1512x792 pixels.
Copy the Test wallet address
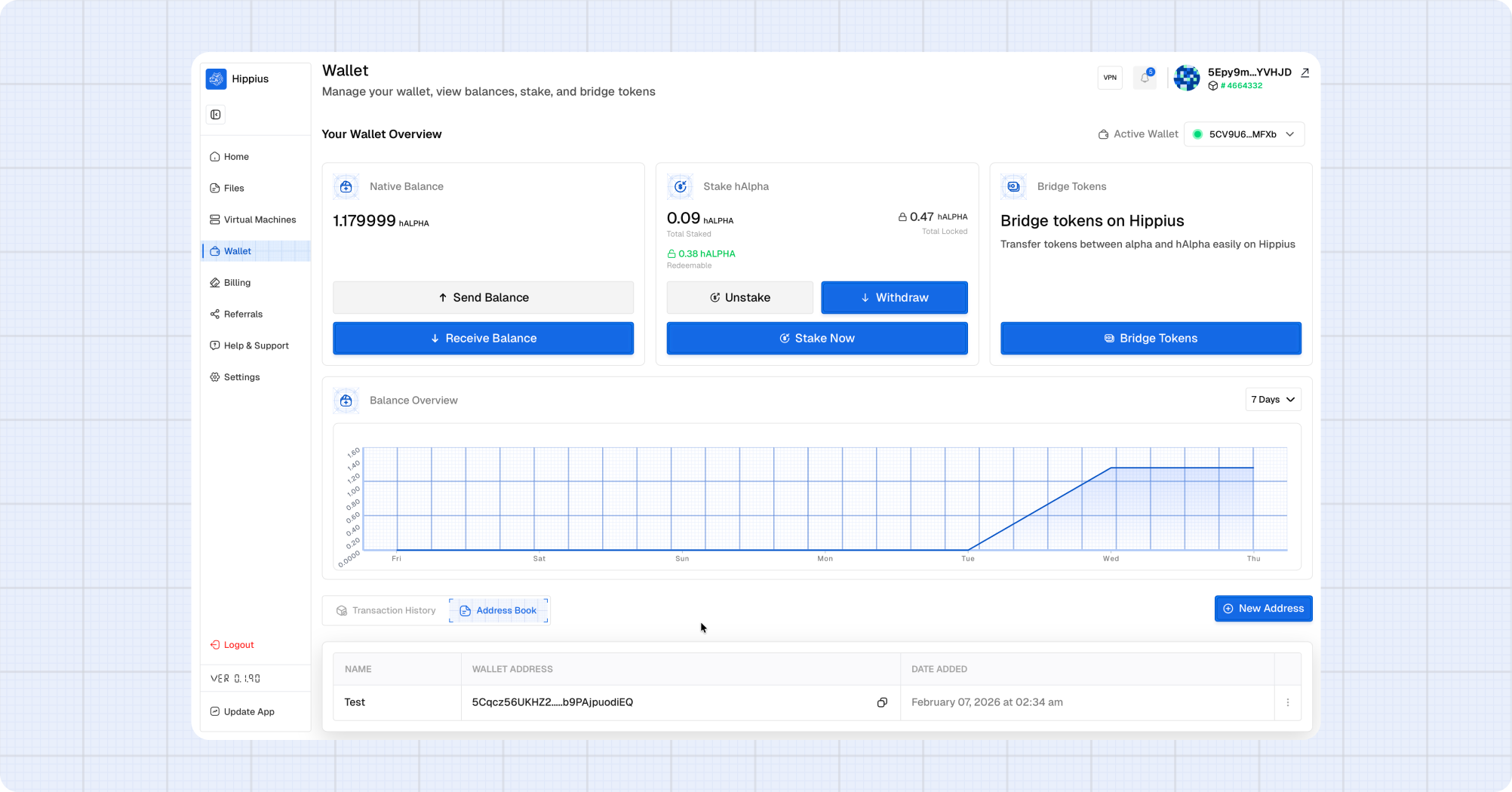tap(881, 702)
